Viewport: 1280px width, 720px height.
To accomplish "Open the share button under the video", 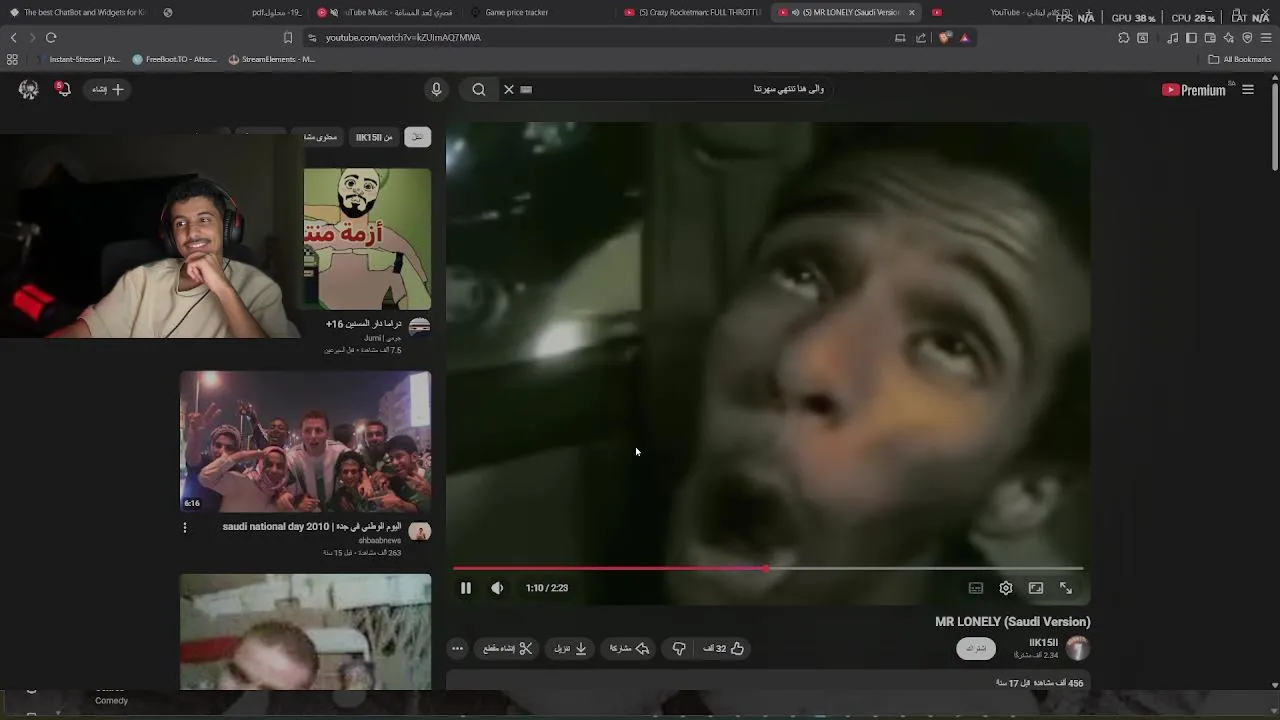I will [629, 648].
